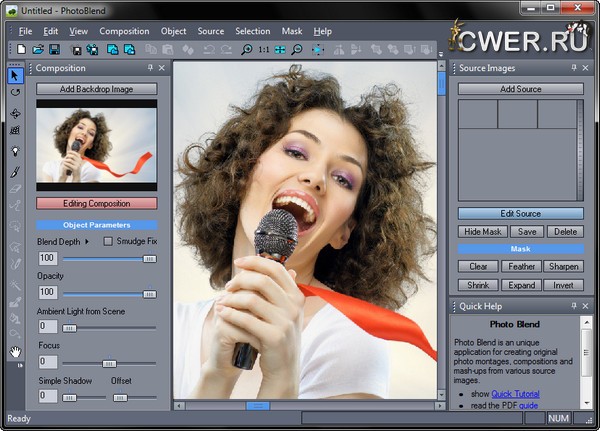The height and width of the screenshot is (431, 600).
Task: Click the composition preview thumbnail
Action: coord(97,144)
